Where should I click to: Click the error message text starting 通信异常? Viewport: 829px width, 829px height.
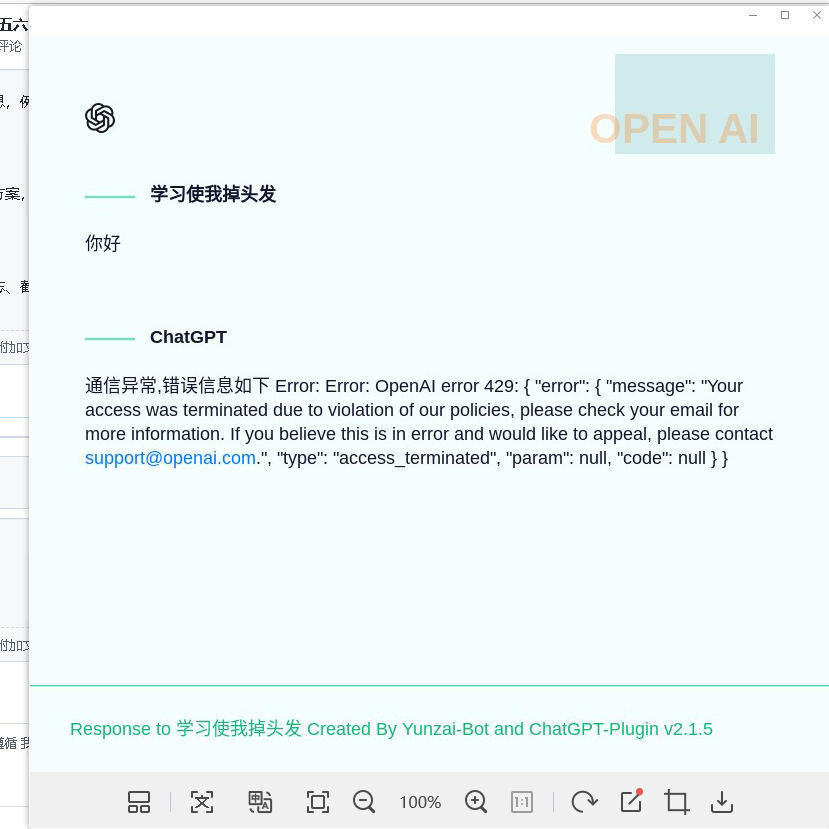pyautogui.click(x=429, y=422)
